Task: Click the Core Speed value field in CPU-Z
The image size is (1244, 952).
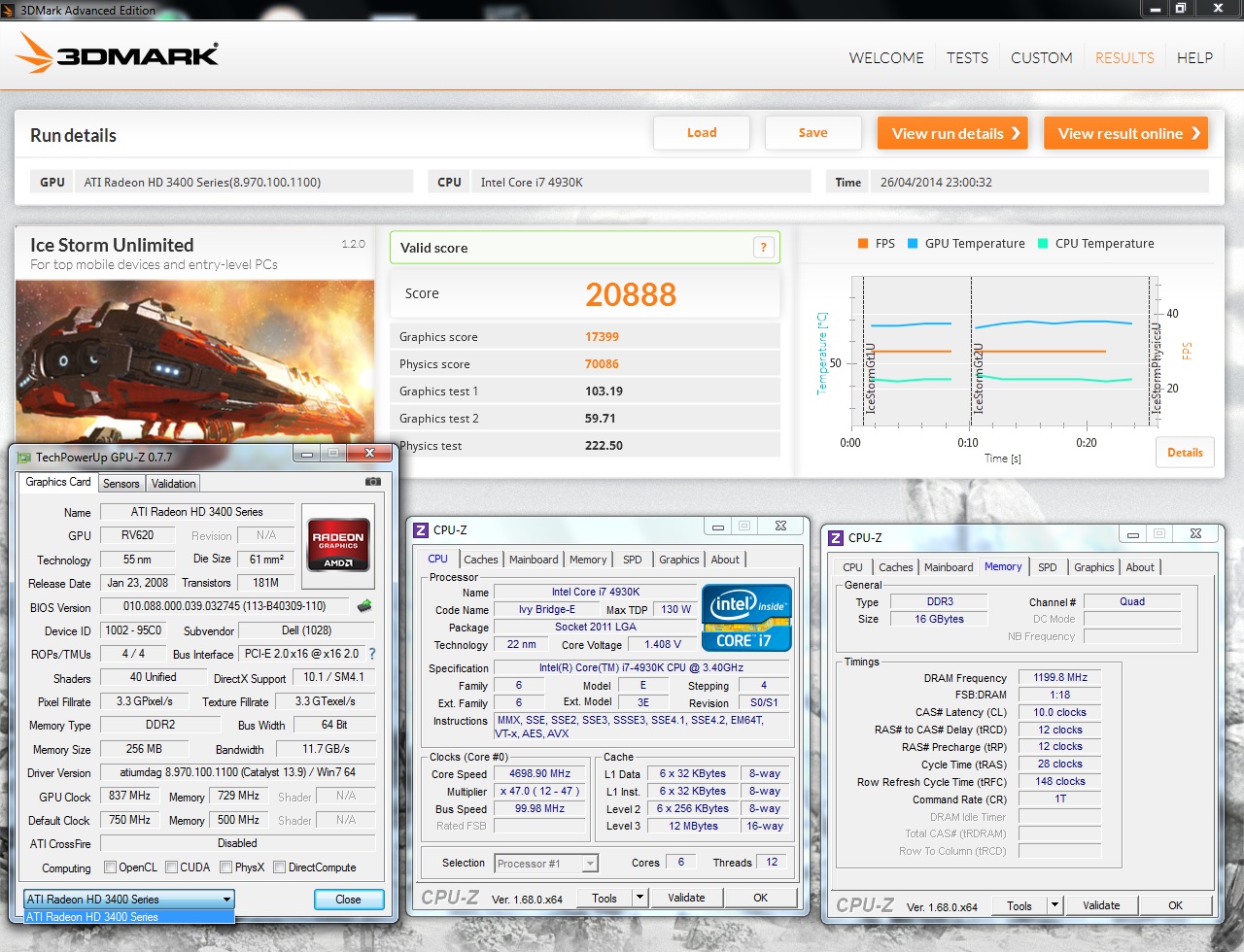Action: tap(540, 774)
